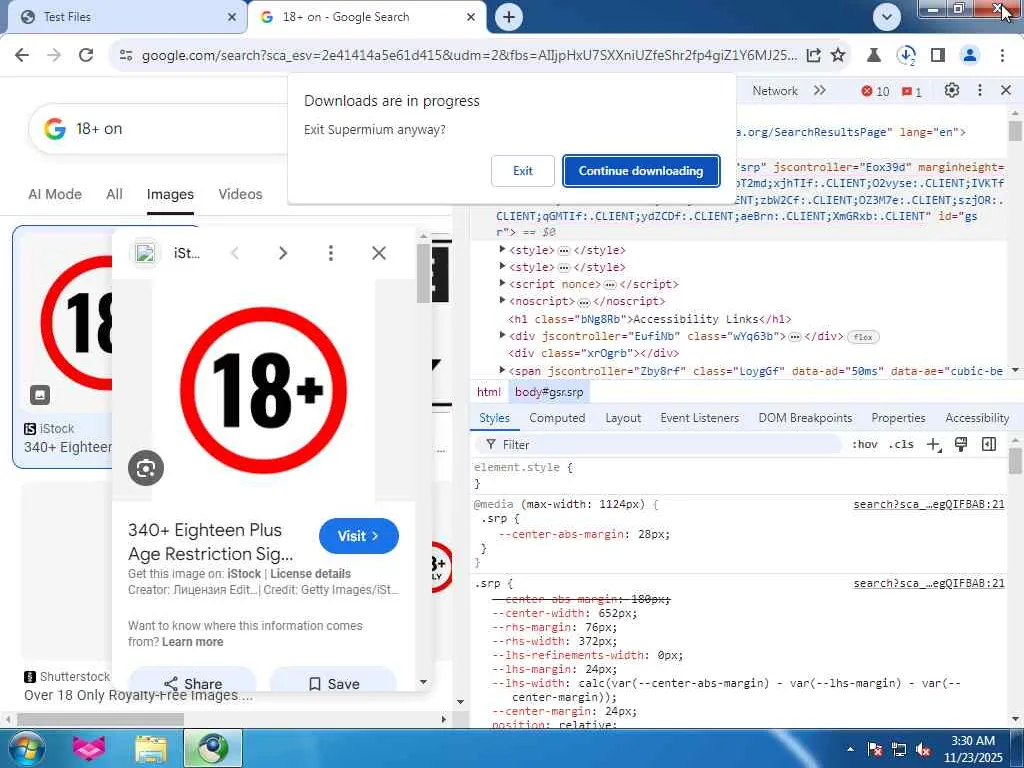Open the Event Listeners pane tab
This screenshot has height=768, width=1024.
(699, 418)
